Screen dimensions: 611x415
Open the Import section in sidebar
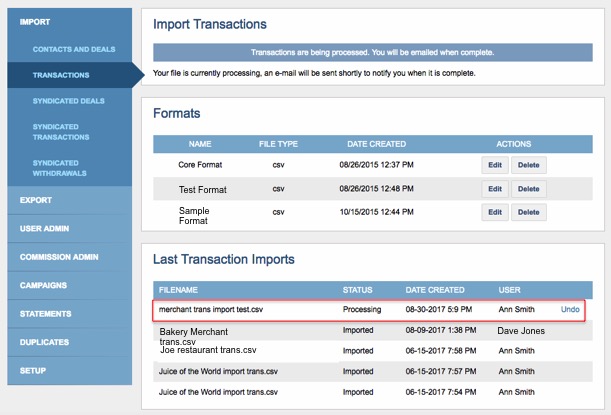coord(35,22)
